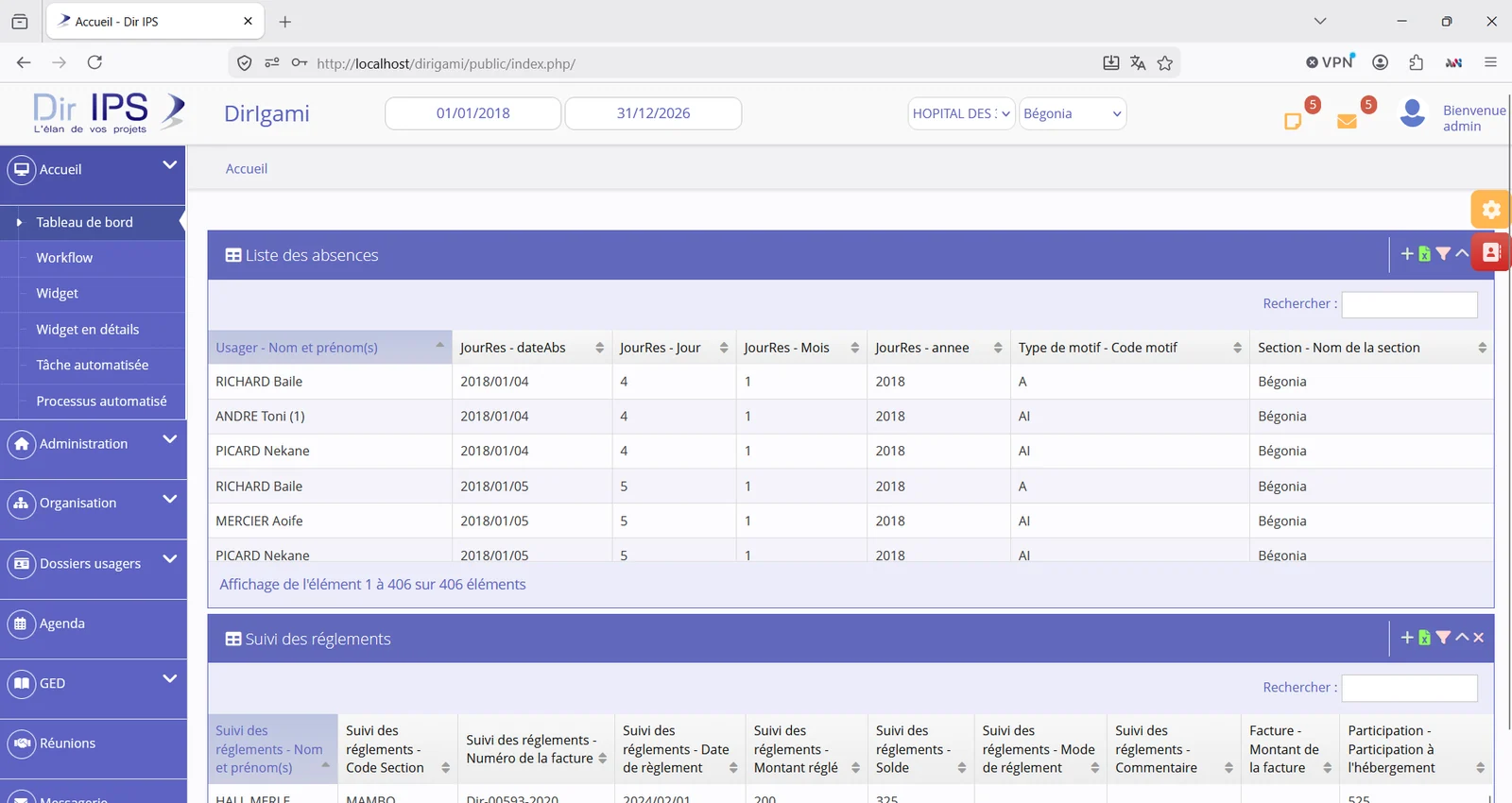Viewport: 1512px width, 803px height.
Task: Click the GED book icon
Action: pos(21,683)
